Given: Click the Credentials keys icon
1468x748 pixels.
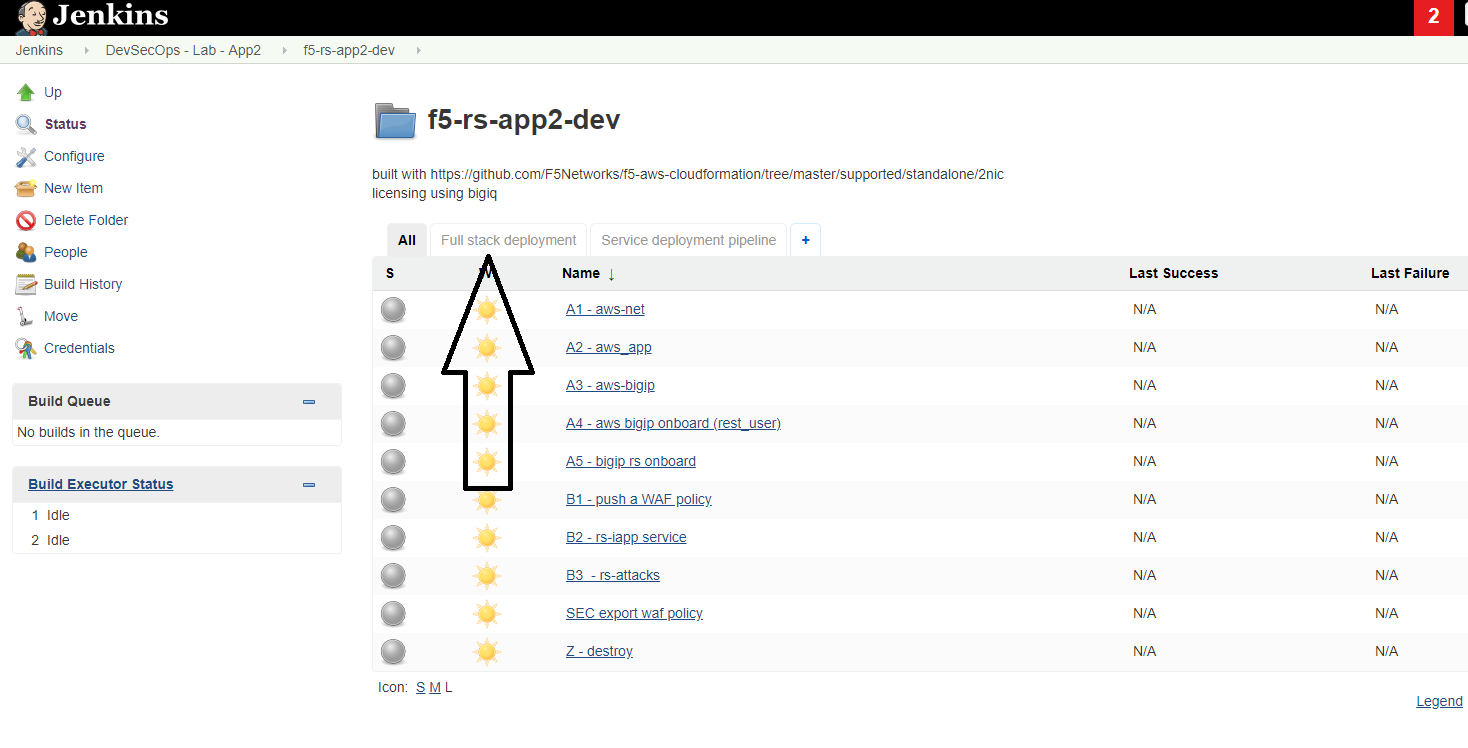Looking at the screenshot, I should (26, 348).
